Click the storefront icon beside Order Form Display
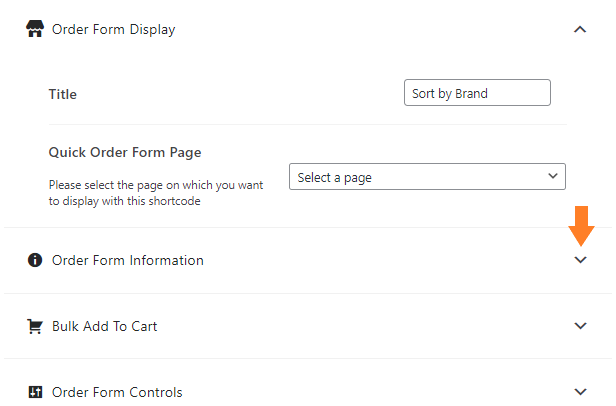 point(35,29)
